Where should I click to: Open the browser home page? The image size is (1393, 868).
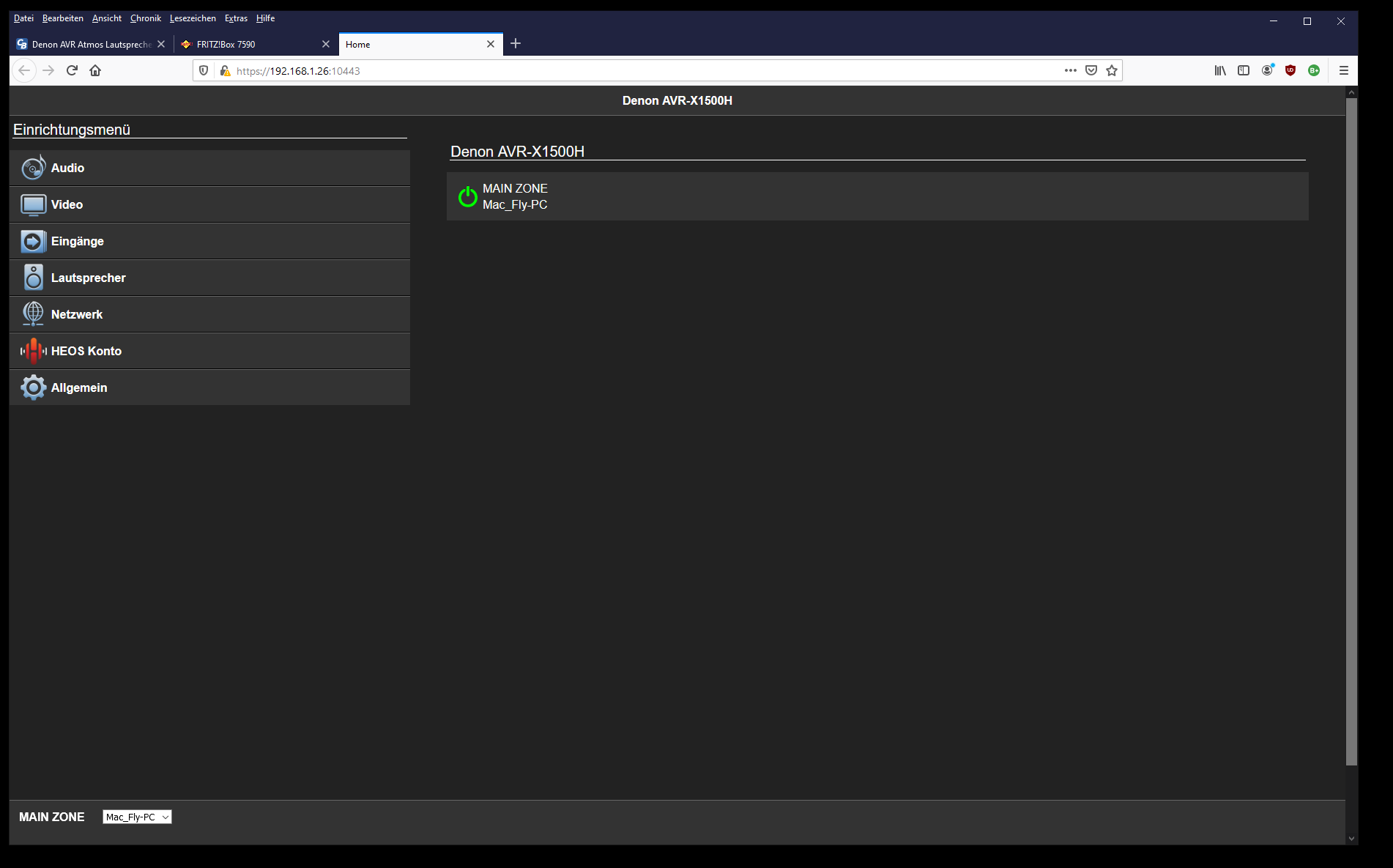(x=95, y=70)
